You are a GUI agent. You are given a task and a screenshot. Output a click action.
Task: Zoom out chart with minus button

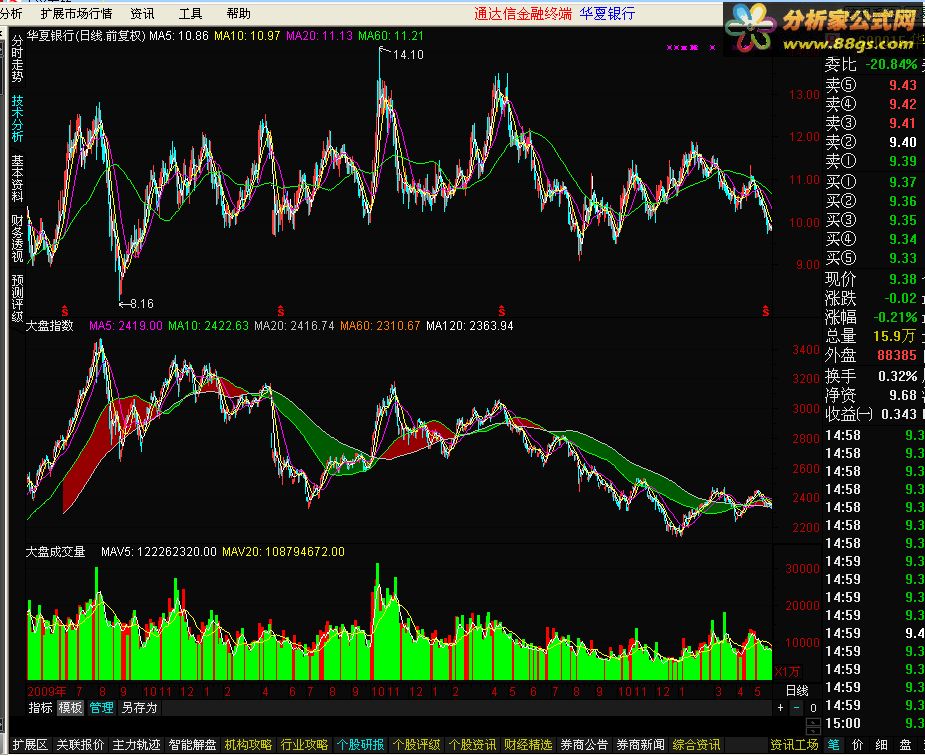click(x=796, y=708)
